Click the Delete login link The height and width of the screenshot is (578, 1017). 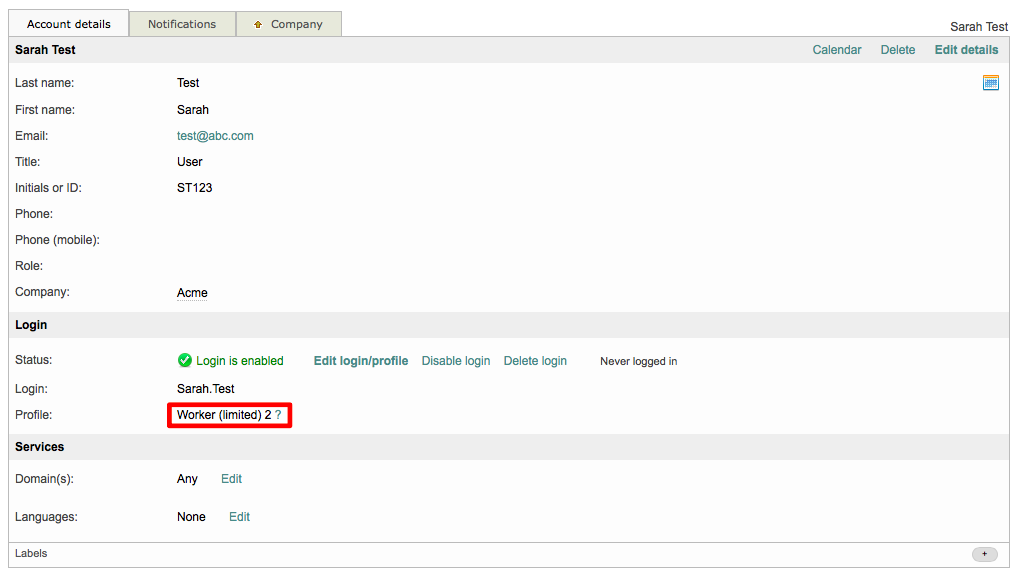tap(535, 361)
